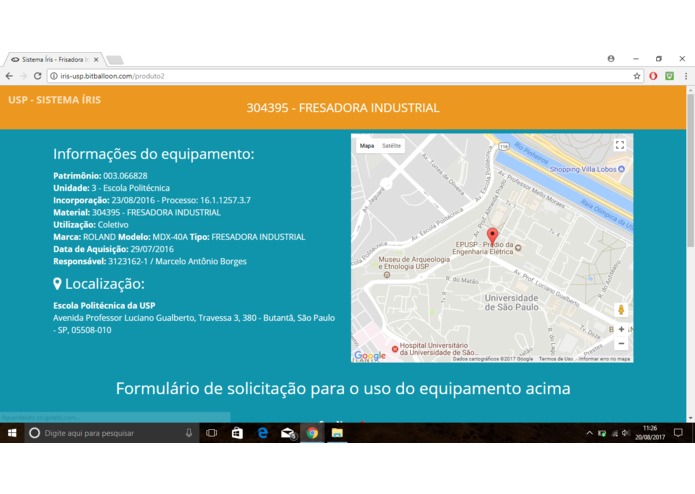Go to USP - SISTEMA ÍRIS home link
Image resolution: width=695 pixels, height=494 pixels.
55,100
